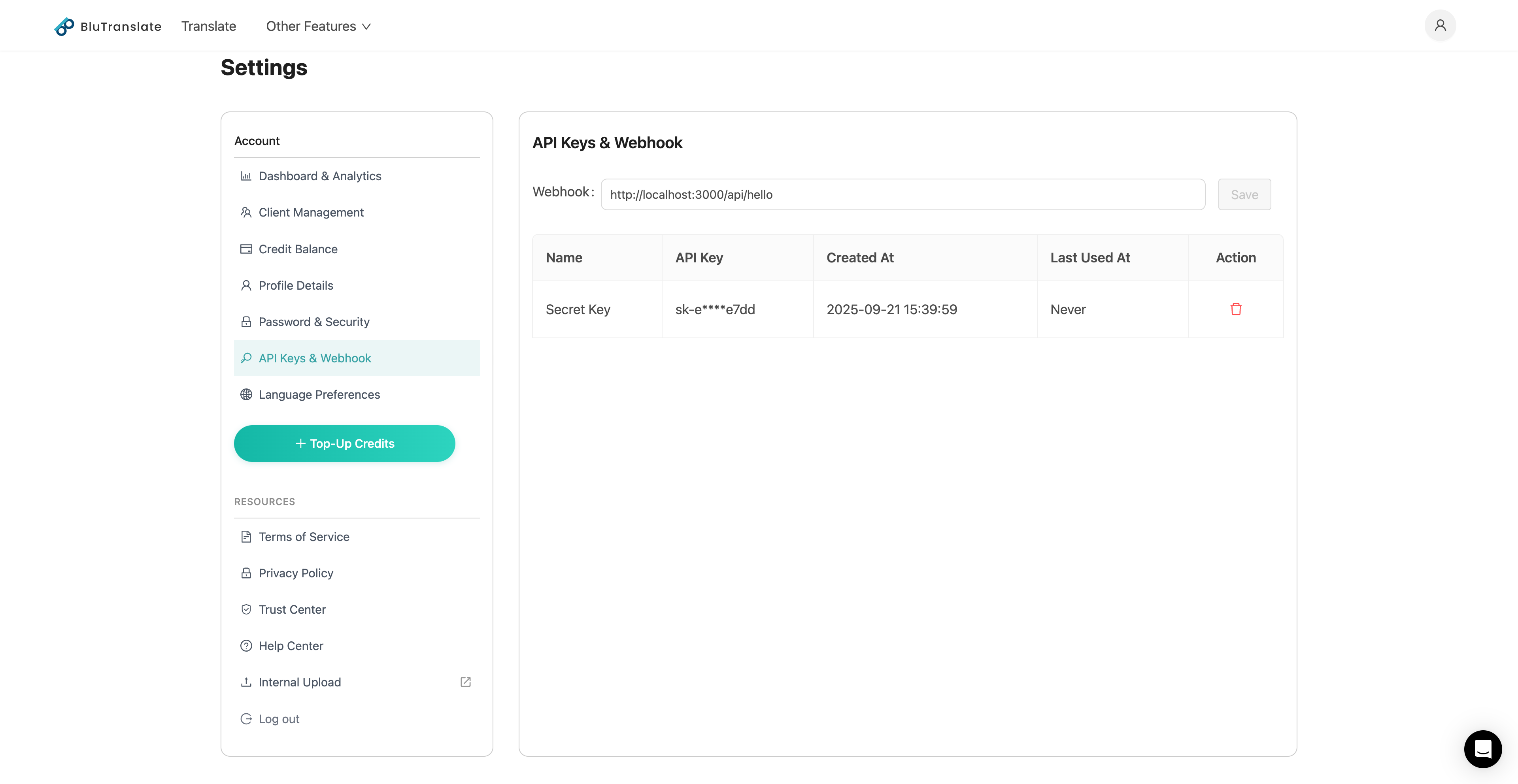Click the Top-Up Credits button

point(344,443)
